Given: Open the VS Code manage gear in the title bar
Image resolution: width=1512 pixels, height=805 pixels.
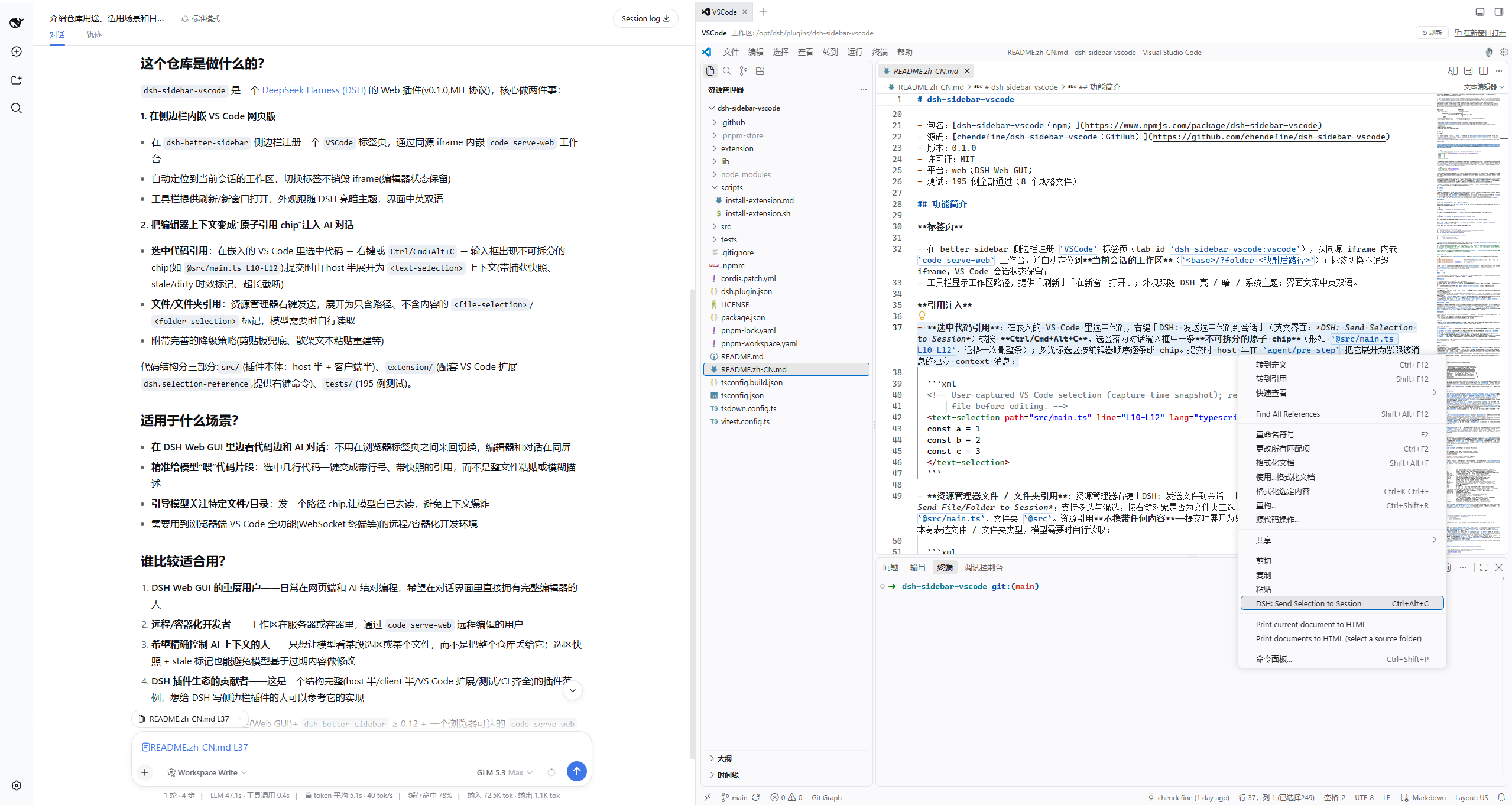Looking at the screenshot, I should [1504, 52].
